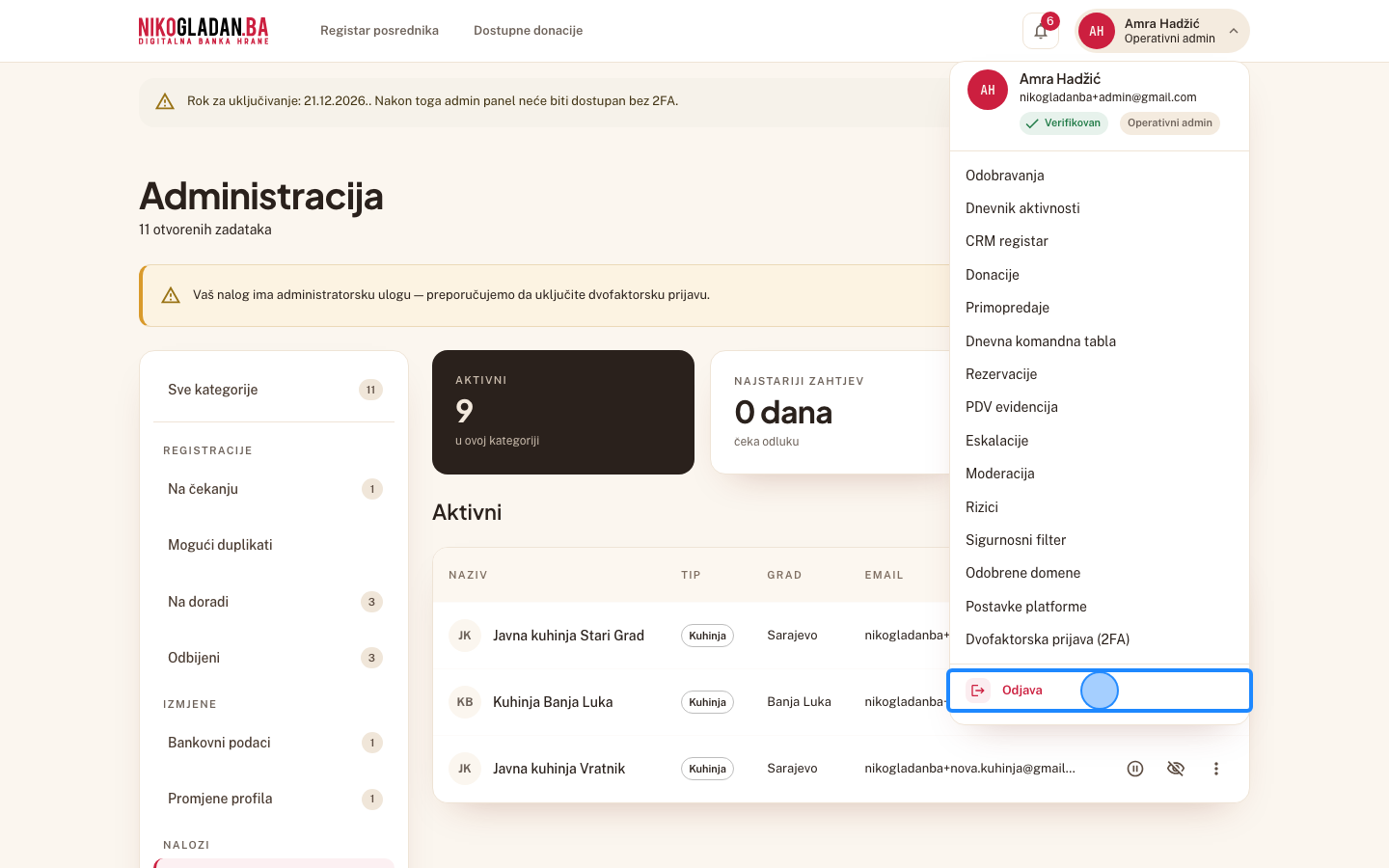This screenshot has width=1389, height=868.
Task: Open Donacije menu entry
Action: [1100, 275]
